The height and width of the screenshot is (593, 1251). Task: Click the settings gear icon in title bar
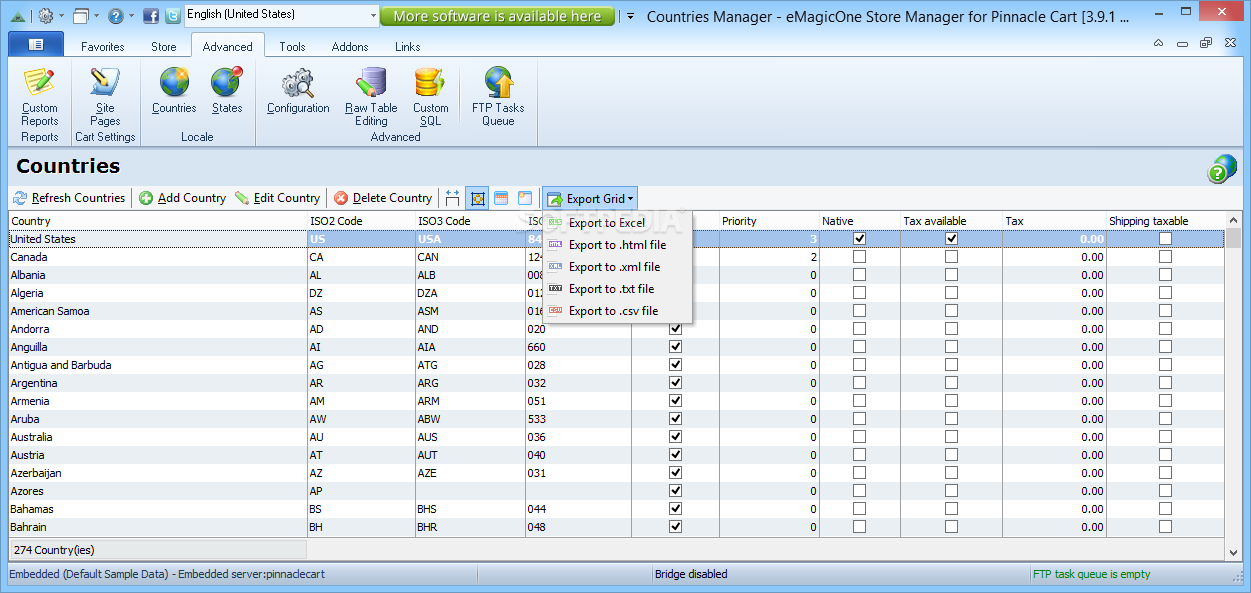click(x=46, y=16)
